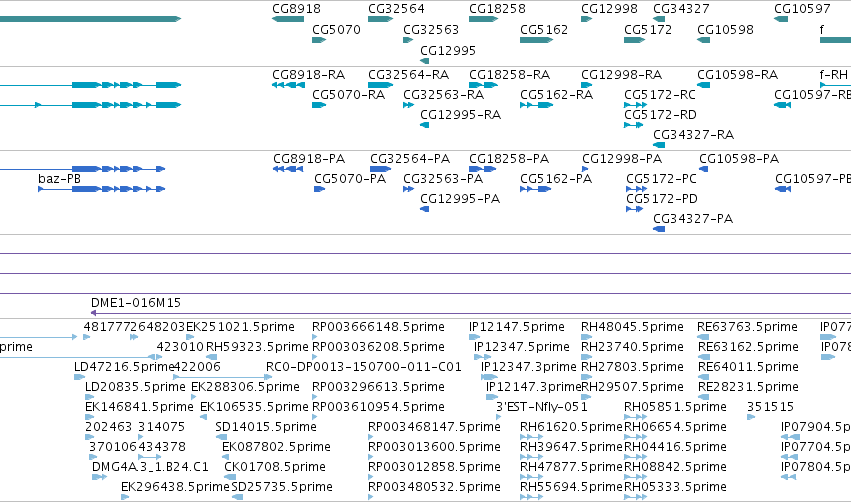This screenshot has height=502, width=851.
Task: Select EST LD20835.5prime
Action: tap(135, 387)
